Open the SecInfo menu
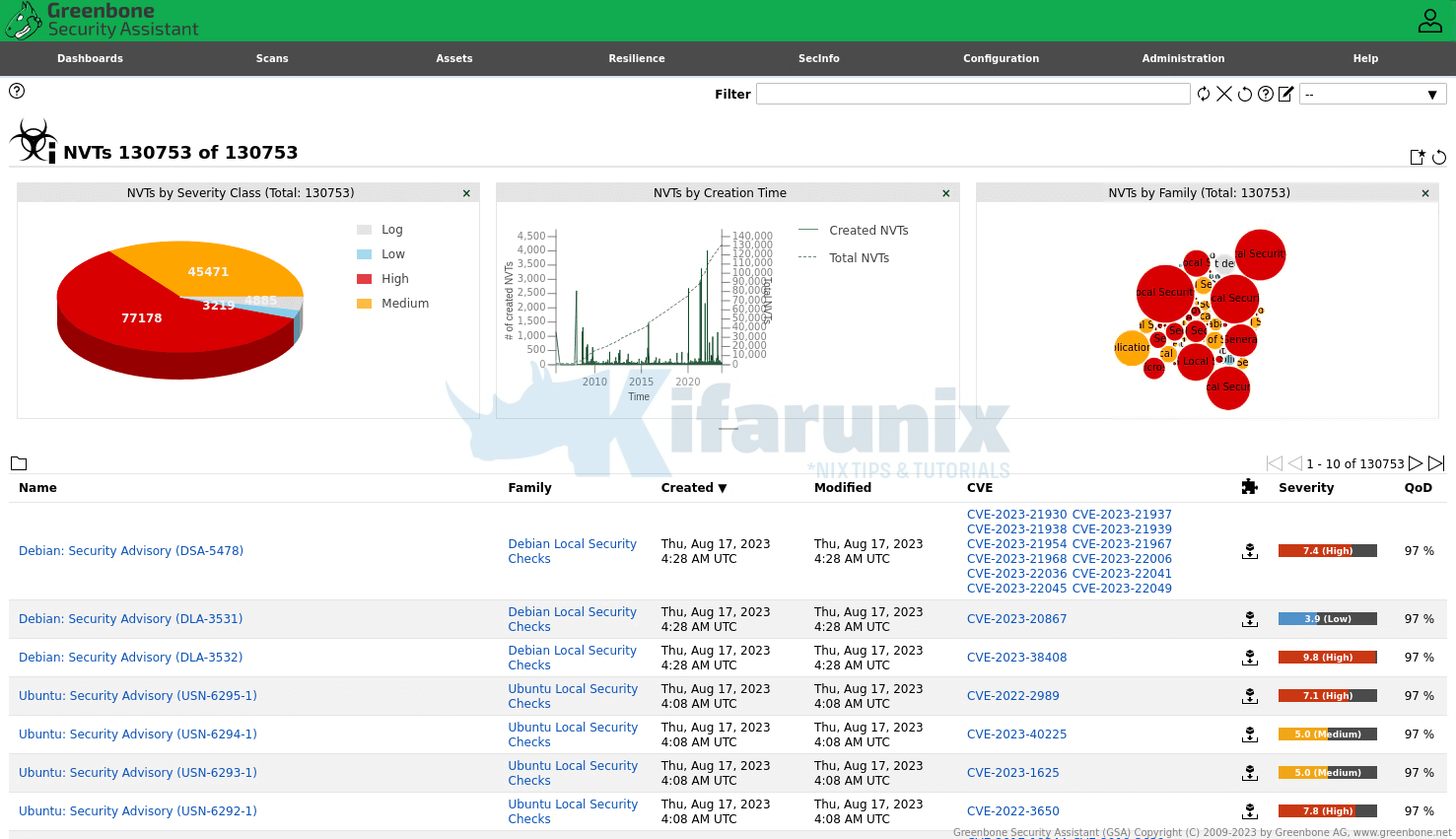This screenshot has width=1456, height=839. (819, 58)
